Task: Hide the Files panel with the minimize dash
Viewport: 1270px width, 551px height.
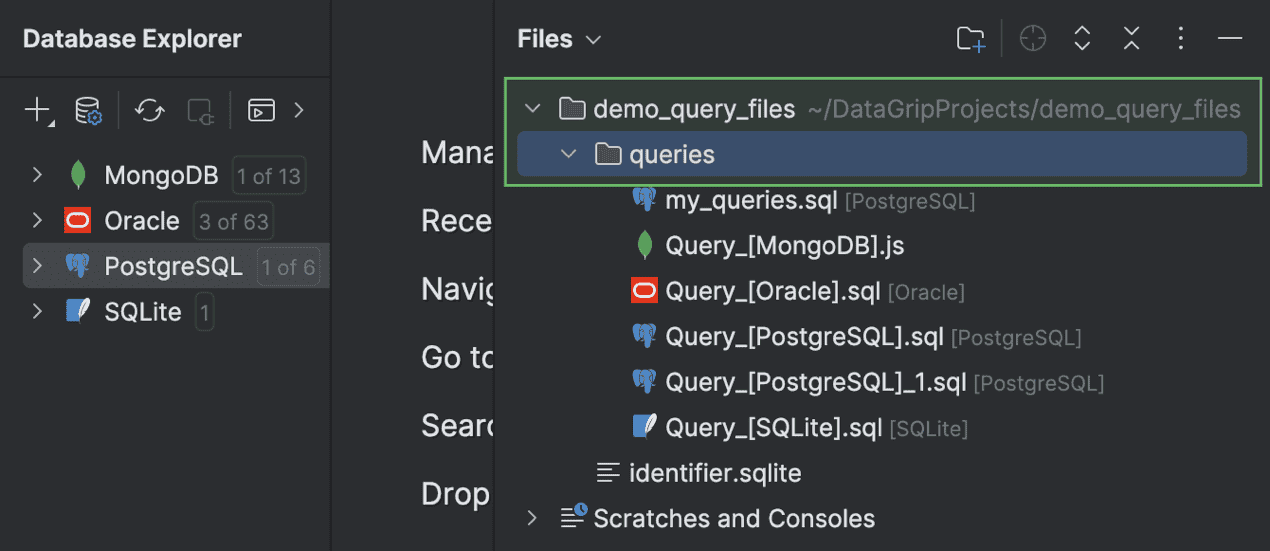Action: tap(1230, 39)
